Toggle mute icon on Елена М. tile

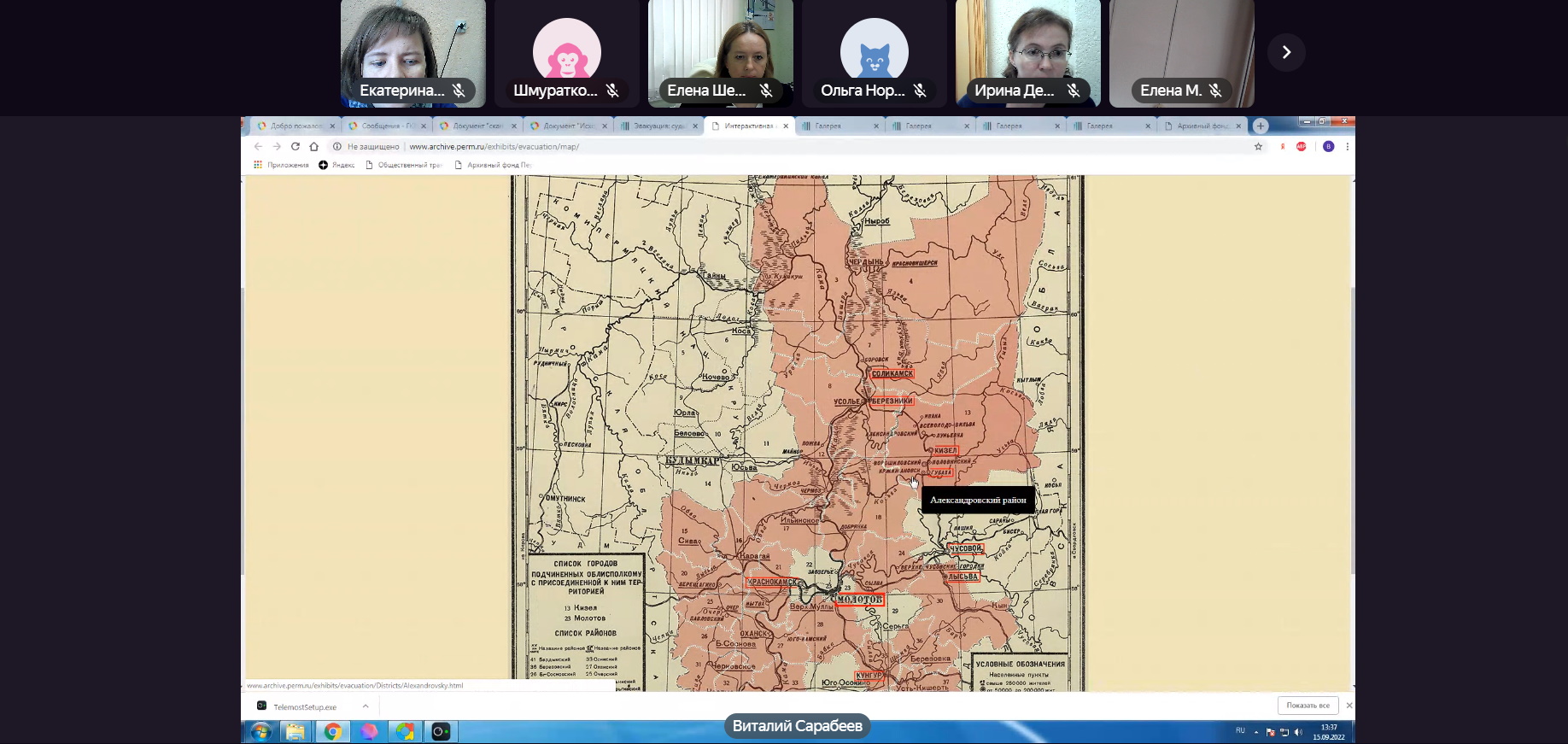1215,91
